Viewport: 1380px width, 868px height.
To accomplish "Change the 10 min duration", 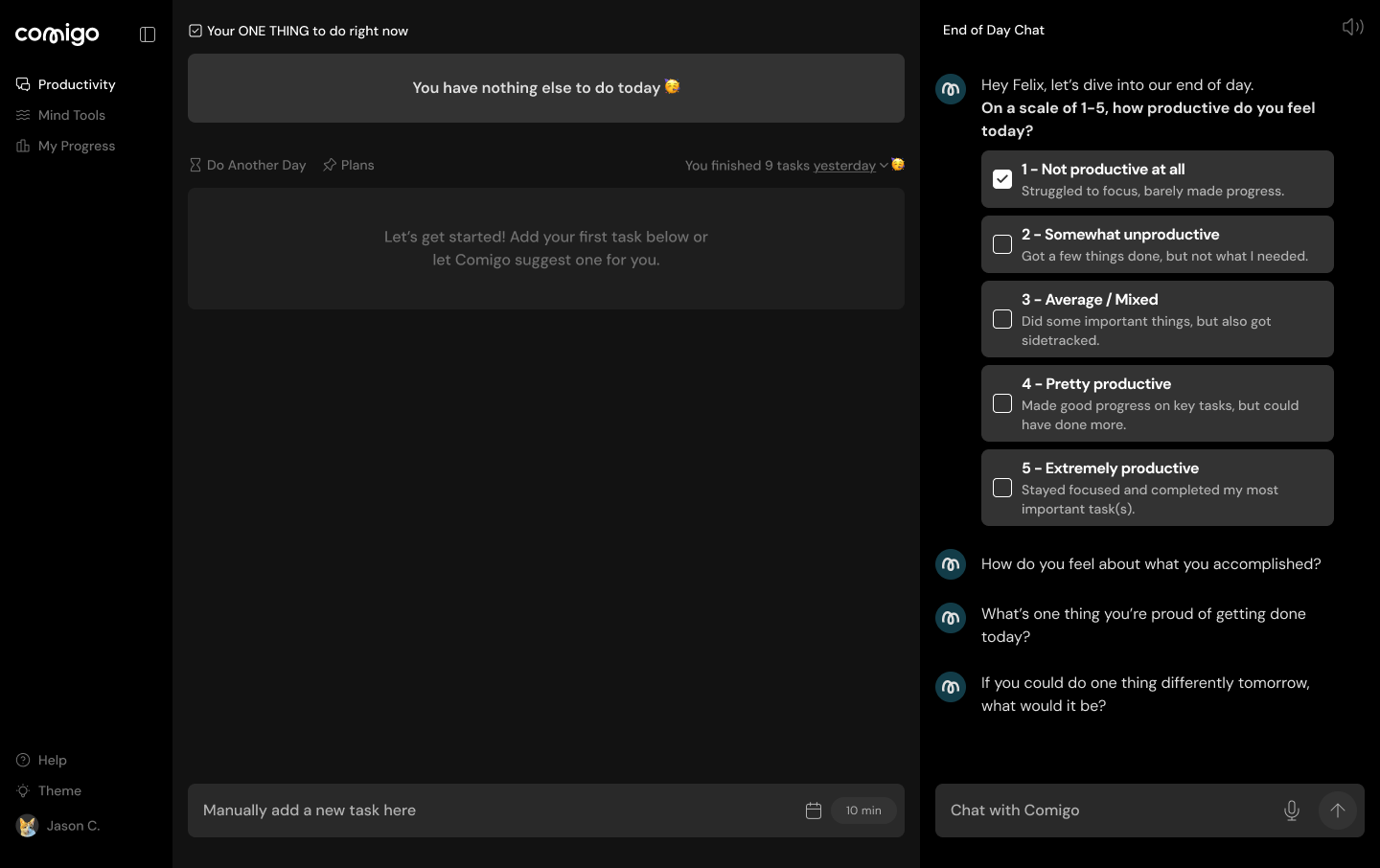I will point(863,811).
